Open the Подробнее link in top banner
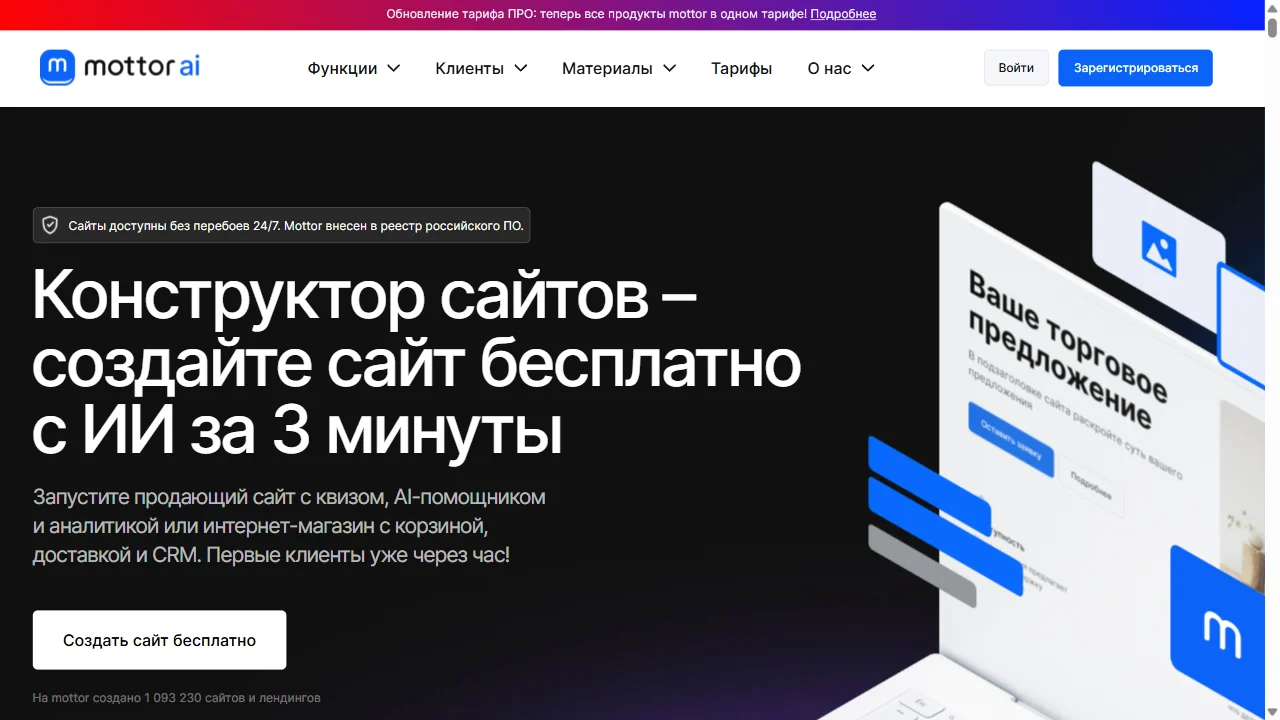 (x=843, y=14)
